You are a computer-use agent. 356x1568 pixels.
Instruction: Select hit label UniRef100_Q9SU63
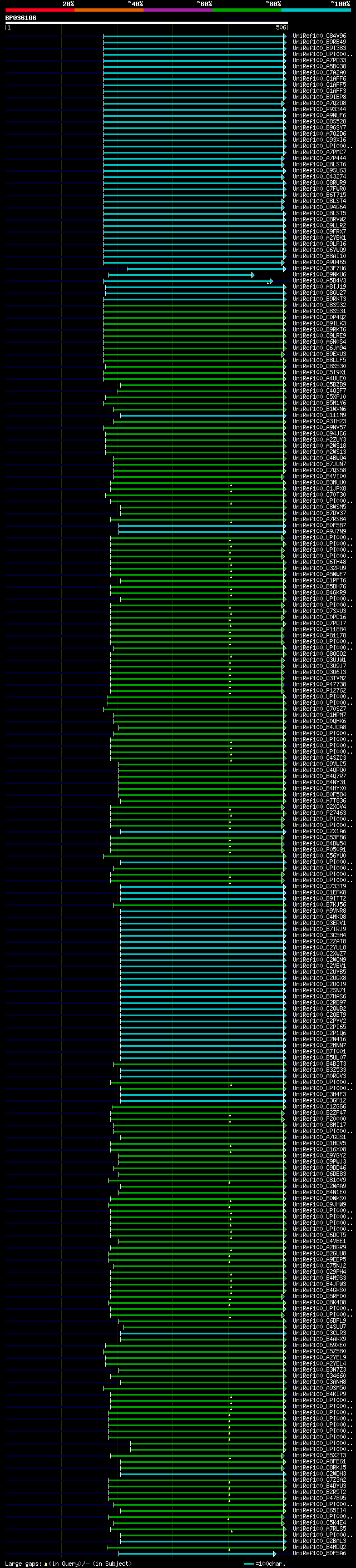tap(319, 170)
